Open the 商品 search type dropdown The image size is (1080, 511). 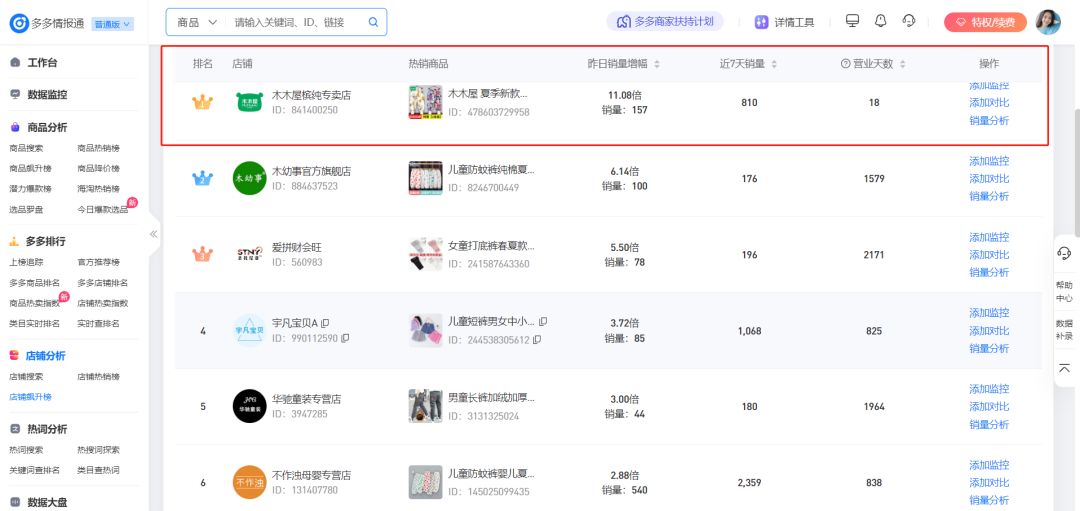coord(197,22)
